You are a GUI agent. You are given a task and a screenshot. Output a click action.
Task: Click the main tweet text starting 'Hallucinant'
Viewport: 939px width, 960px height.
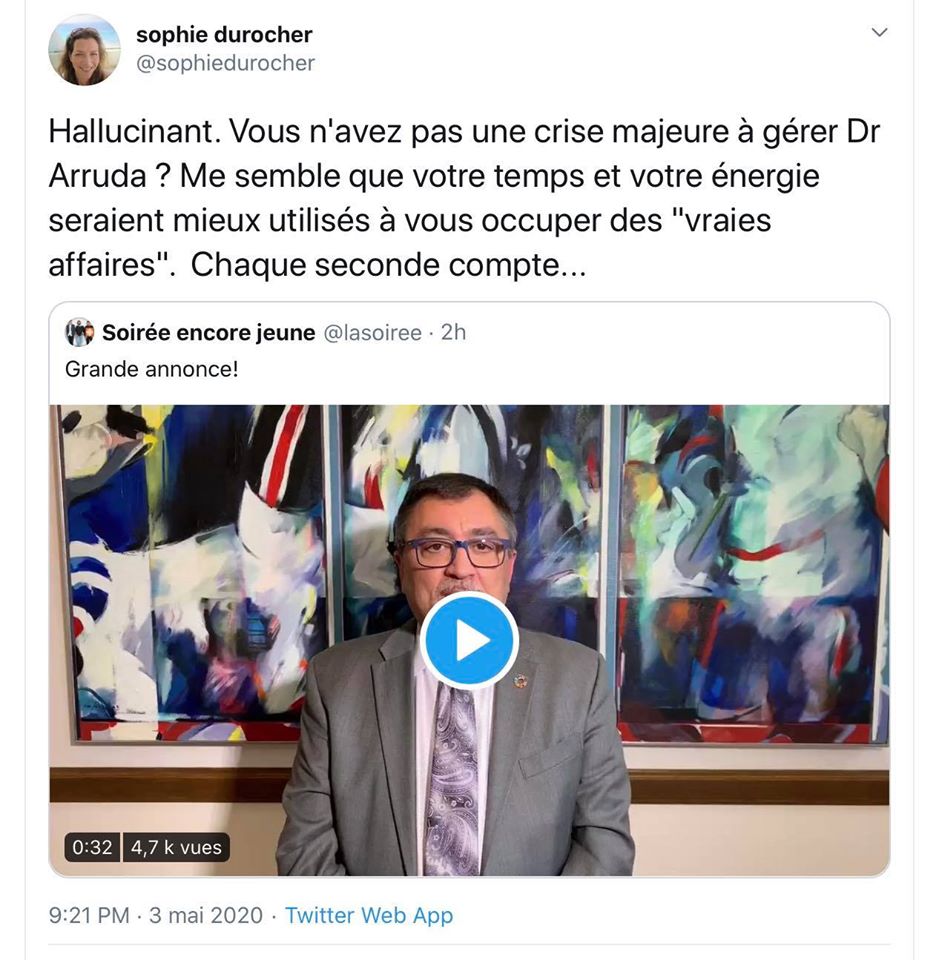point(464,198)
